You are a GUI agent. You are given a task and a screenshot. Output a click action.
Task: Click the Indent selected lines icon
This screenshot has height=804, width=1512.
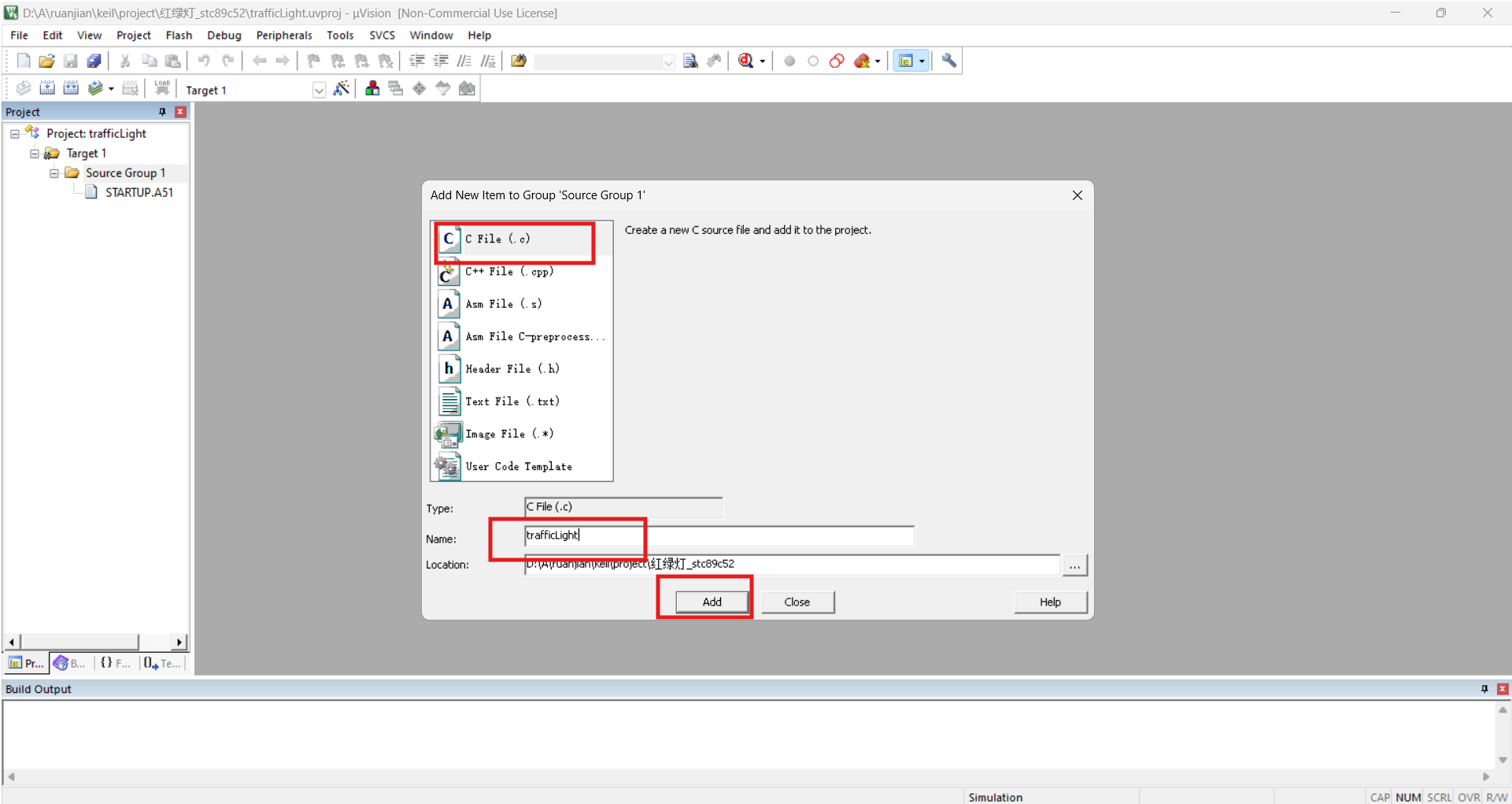click(417, 61)
